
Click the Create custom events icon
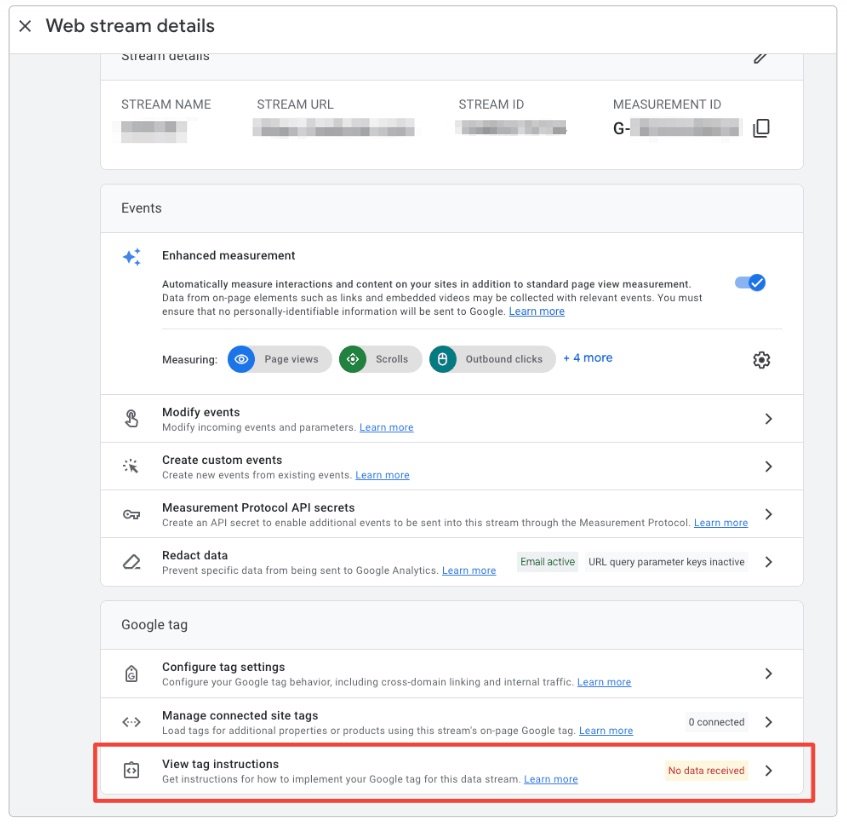coord(131,466)
